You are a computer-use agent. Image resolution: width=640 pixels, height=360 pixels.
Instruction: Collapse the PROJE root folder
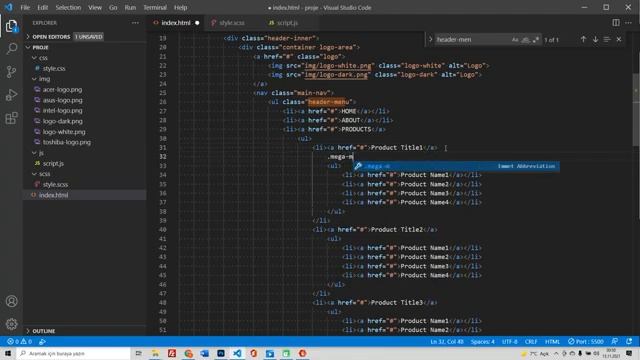click(x=28, y=47)
